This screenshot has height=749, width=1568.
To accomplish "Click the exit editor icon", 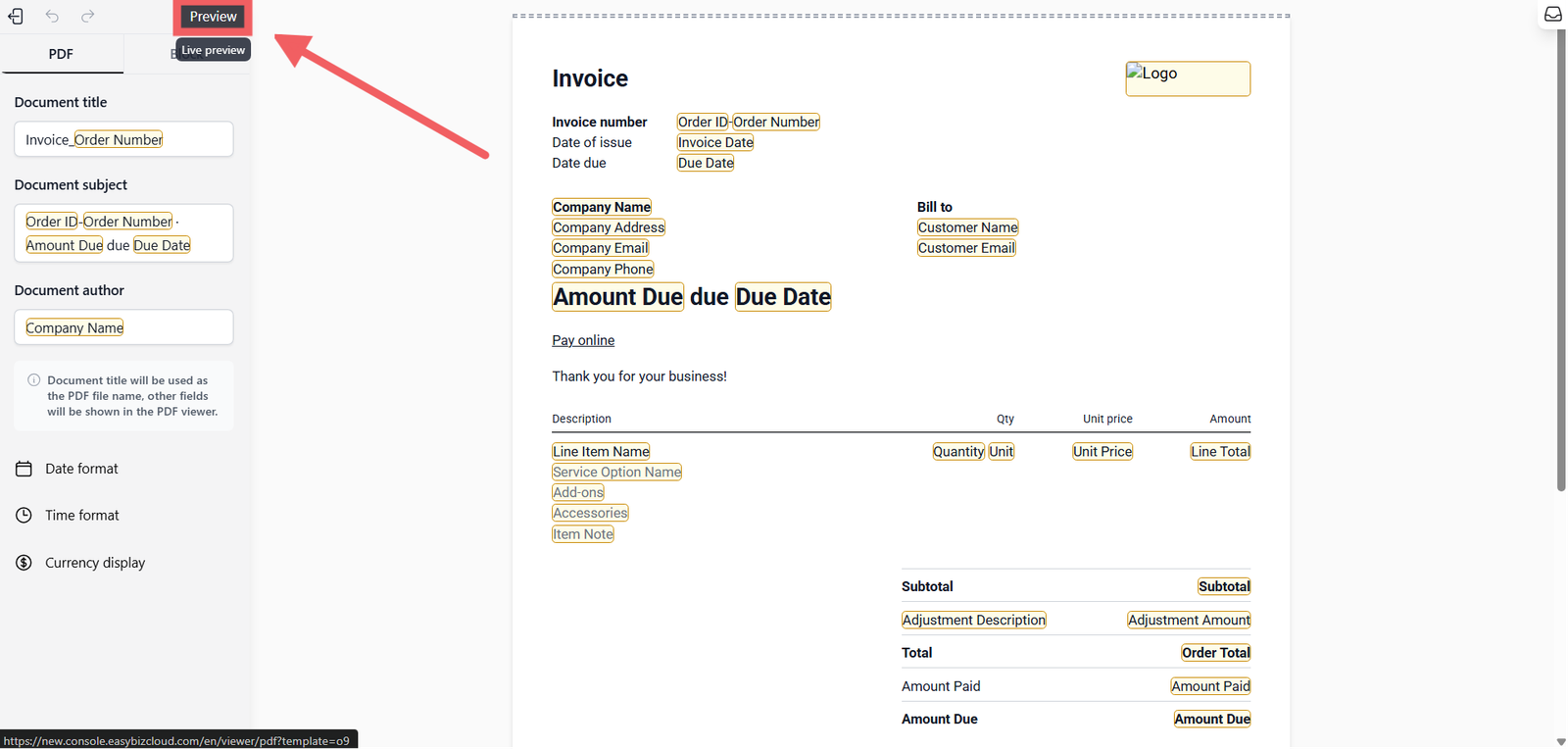I will click(x=16, y=17).
